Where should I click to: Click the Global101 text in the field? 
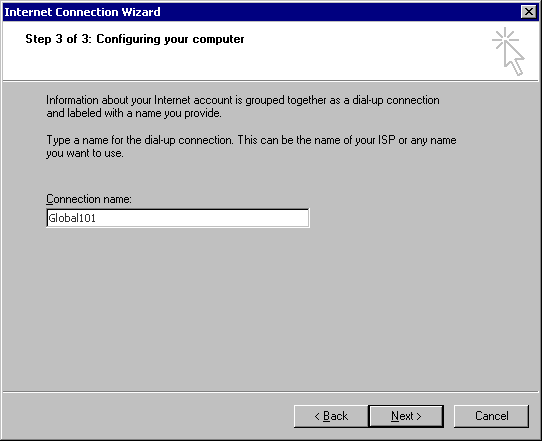[x=72, y=218]
